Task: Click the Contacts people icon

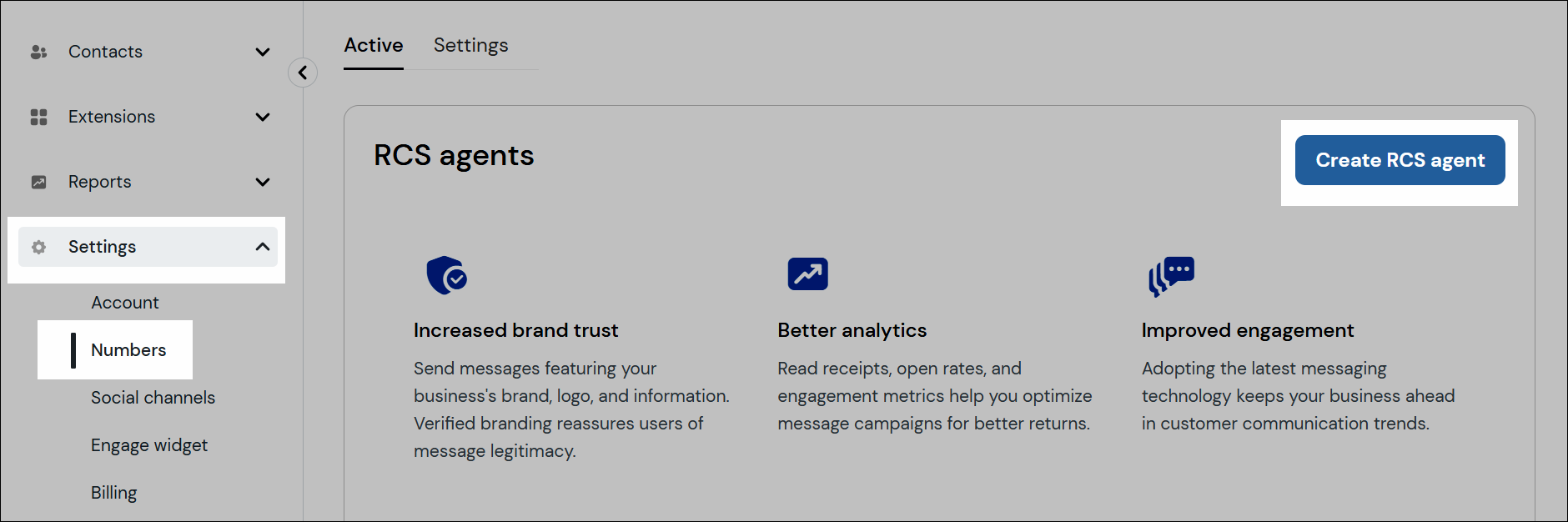Action: pos(38,52)
